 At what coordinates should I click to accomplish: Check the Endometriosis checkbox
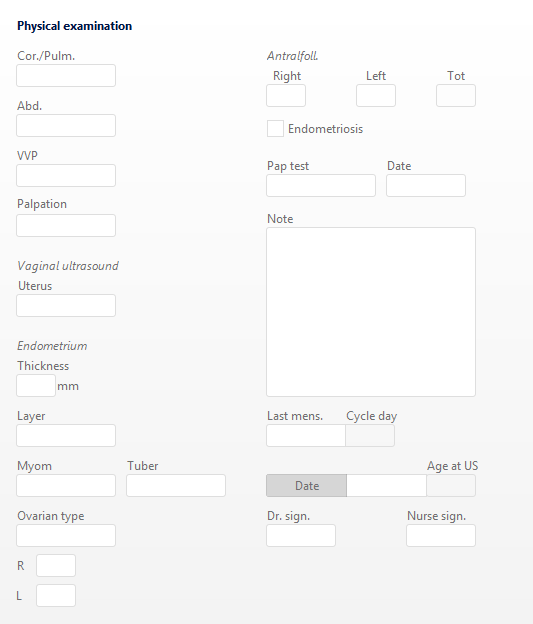[x=275, y=129]
